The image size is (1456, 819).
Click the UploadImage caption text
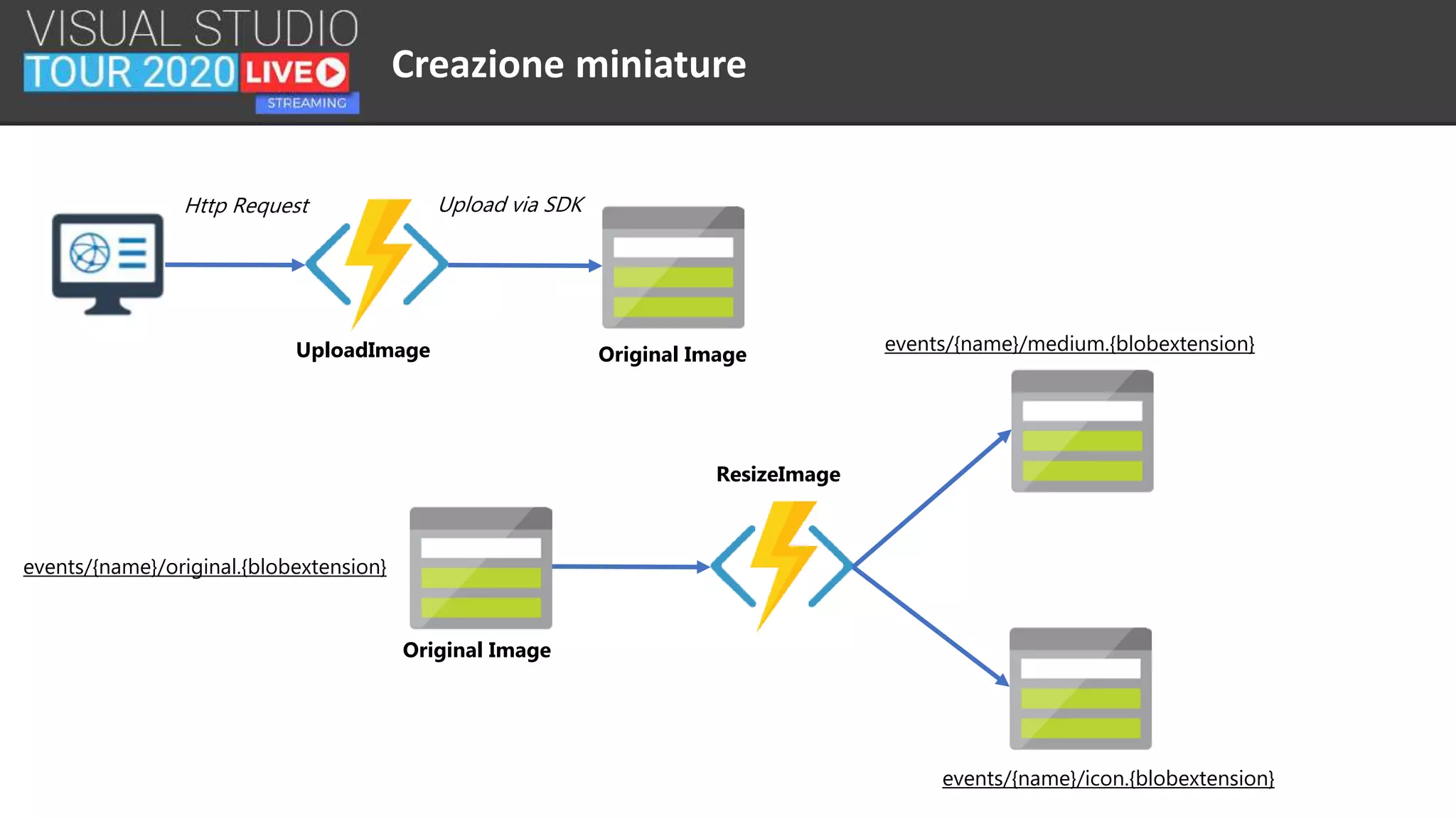coord(363,350)
